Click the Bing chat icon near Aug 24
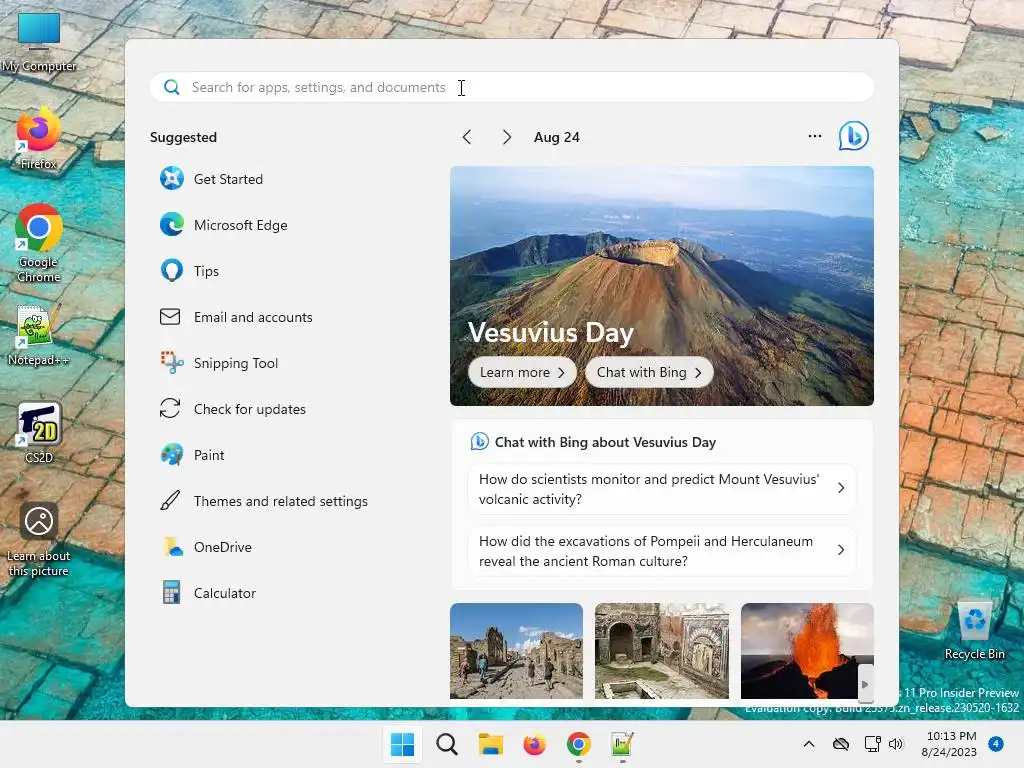1024x768 pixels. click(854, 136)
